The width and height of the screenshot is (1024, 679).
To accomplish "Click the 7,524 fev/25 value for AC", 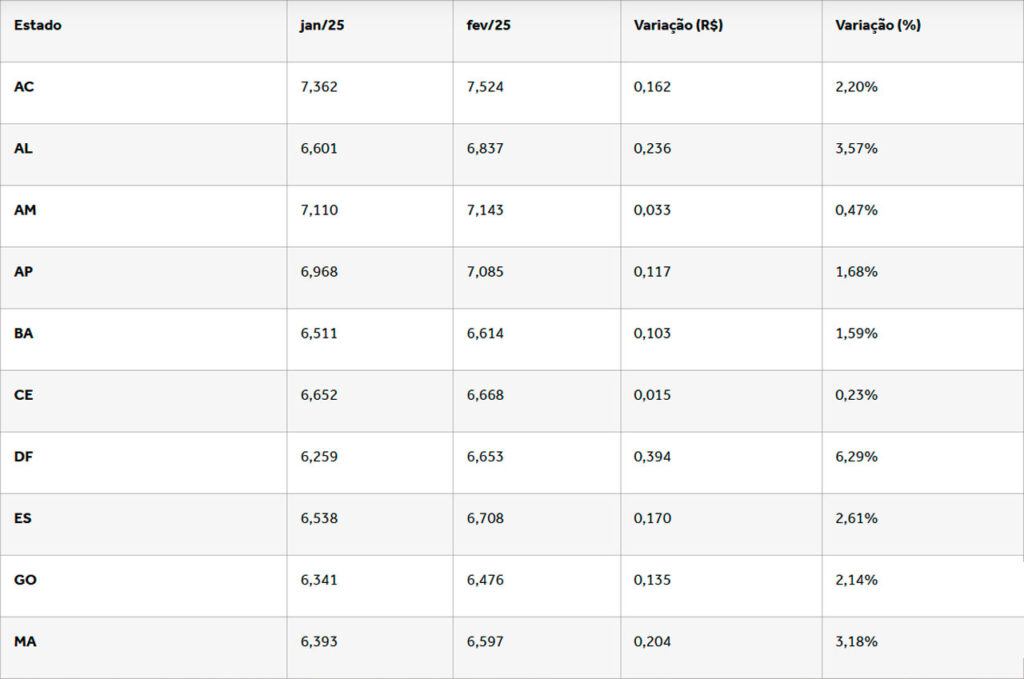I will (485, 87).
